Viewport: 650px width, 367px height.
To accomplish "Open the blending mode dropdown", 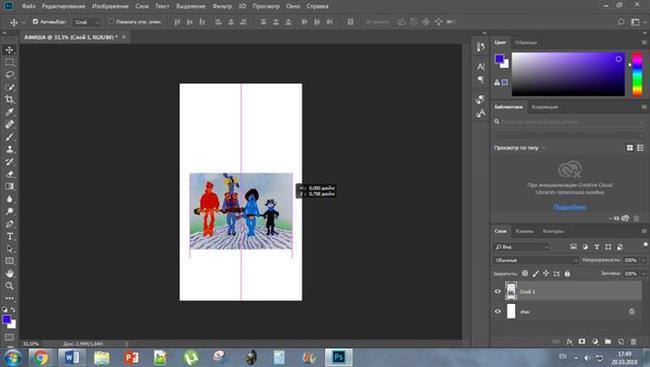I will [x=536, y=260].
